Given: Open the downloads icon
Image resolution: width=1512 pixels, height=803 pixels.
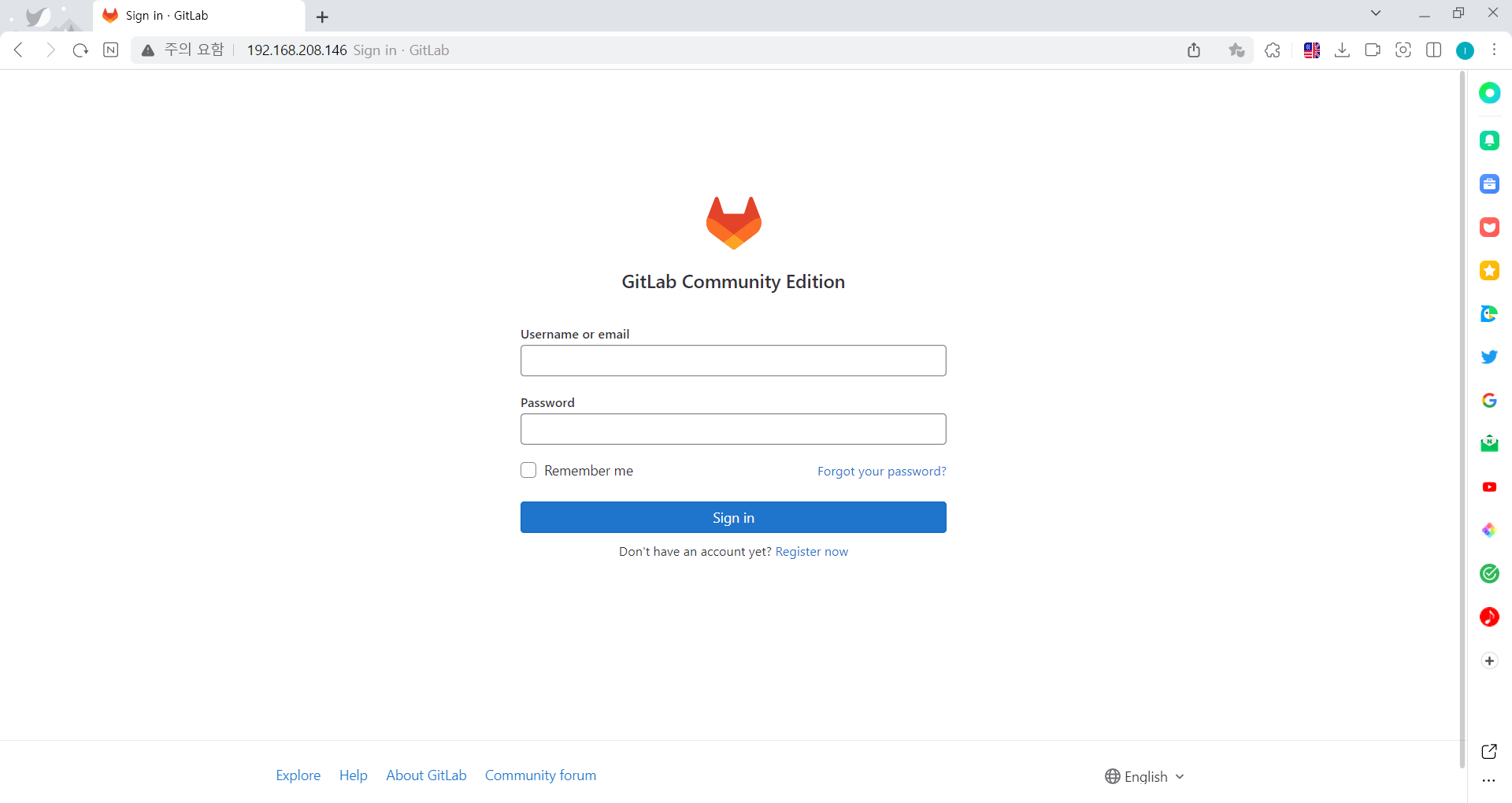Looking at the screenshot, I should click(x=1343, y=50).
